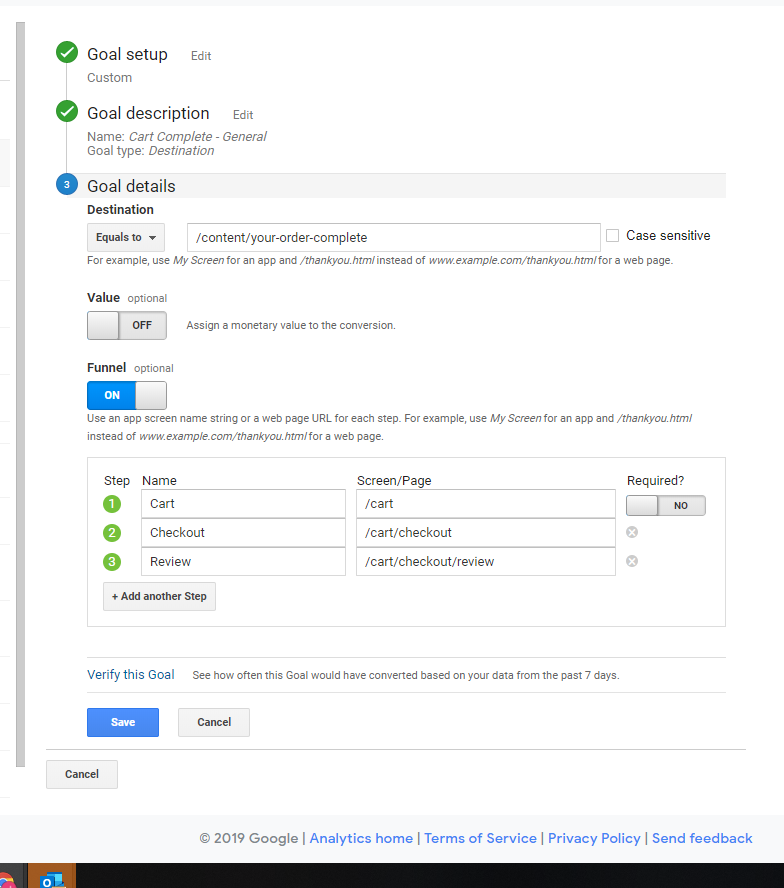The width and height of the screenshot is (784, 888).
Task: Click the green step 1 number icon
Action: click(112, 504)
